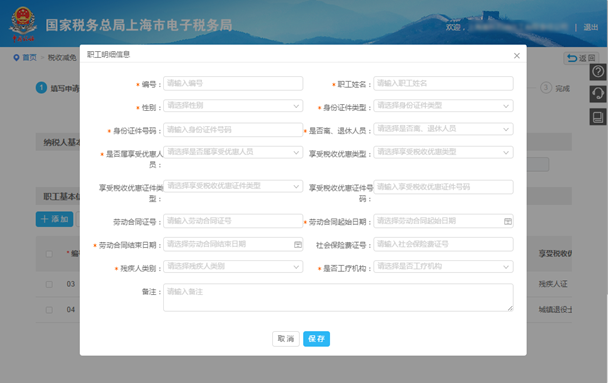Screen dimensions: 608x384
Task: Click the 添加 button behind the dialog
Action: point(54,219)
